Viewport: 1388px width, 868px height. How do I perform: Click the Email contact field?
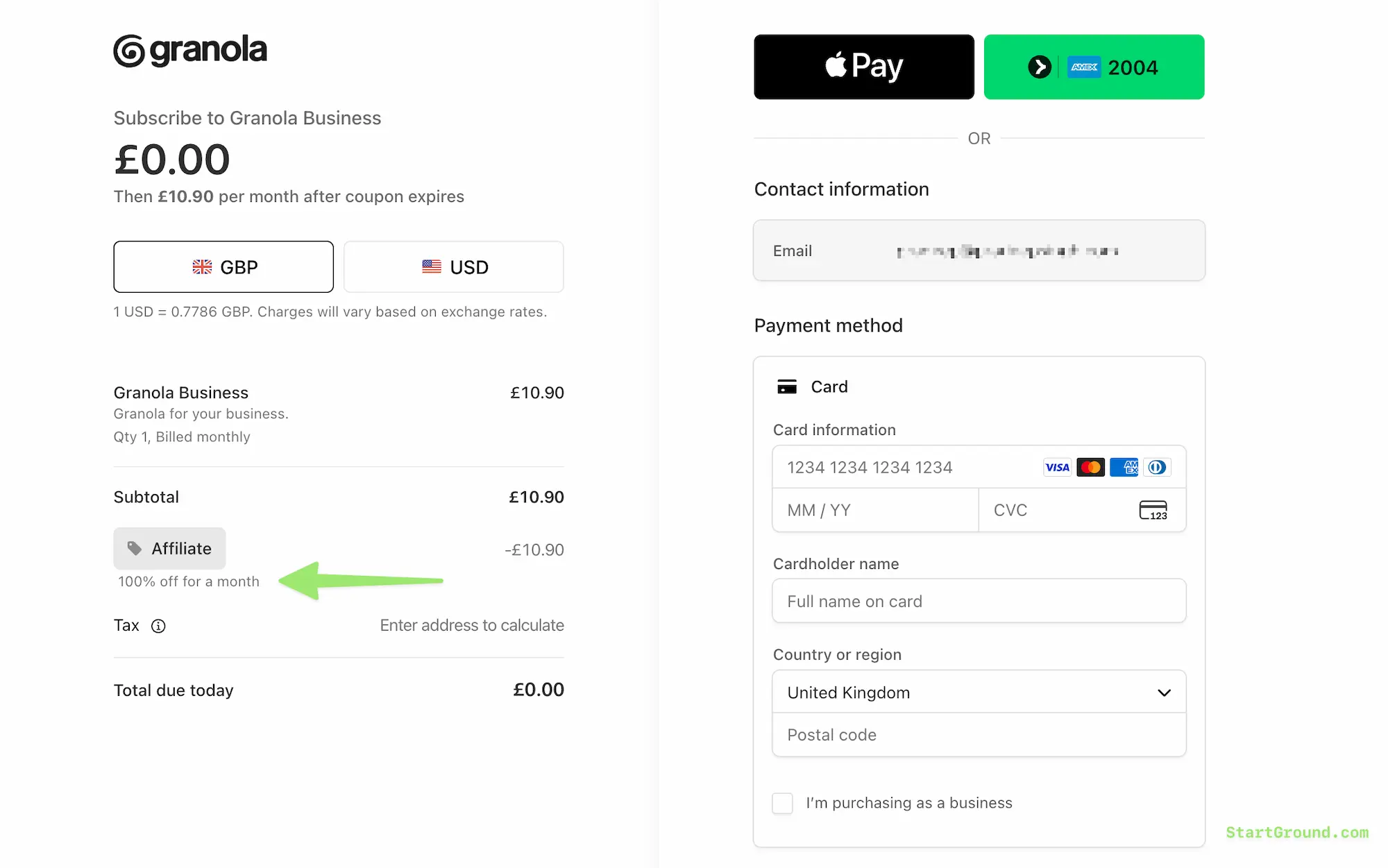(x=979, y=250)
